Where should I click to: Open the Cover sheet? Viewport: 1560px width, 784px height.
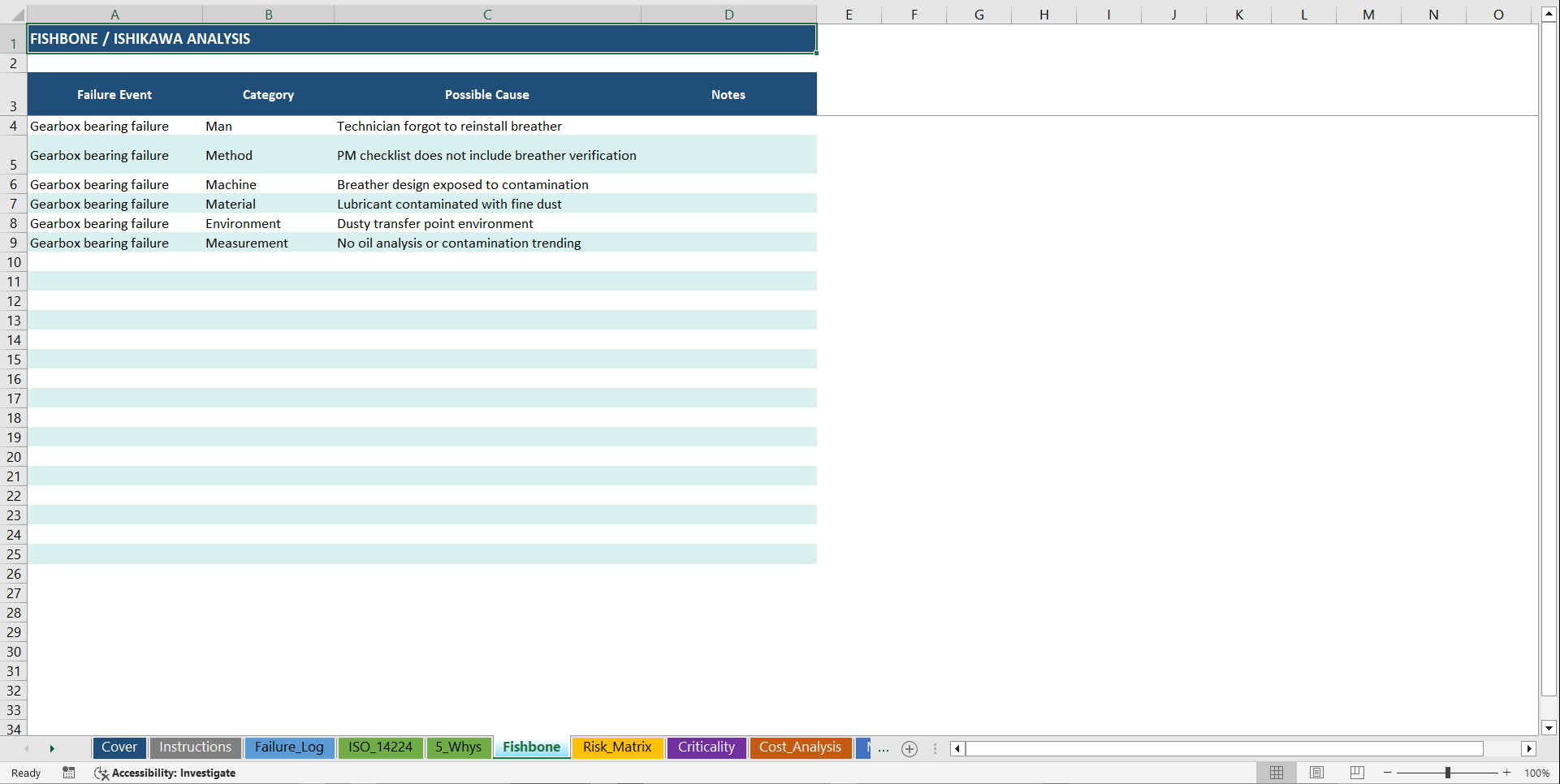119,747
